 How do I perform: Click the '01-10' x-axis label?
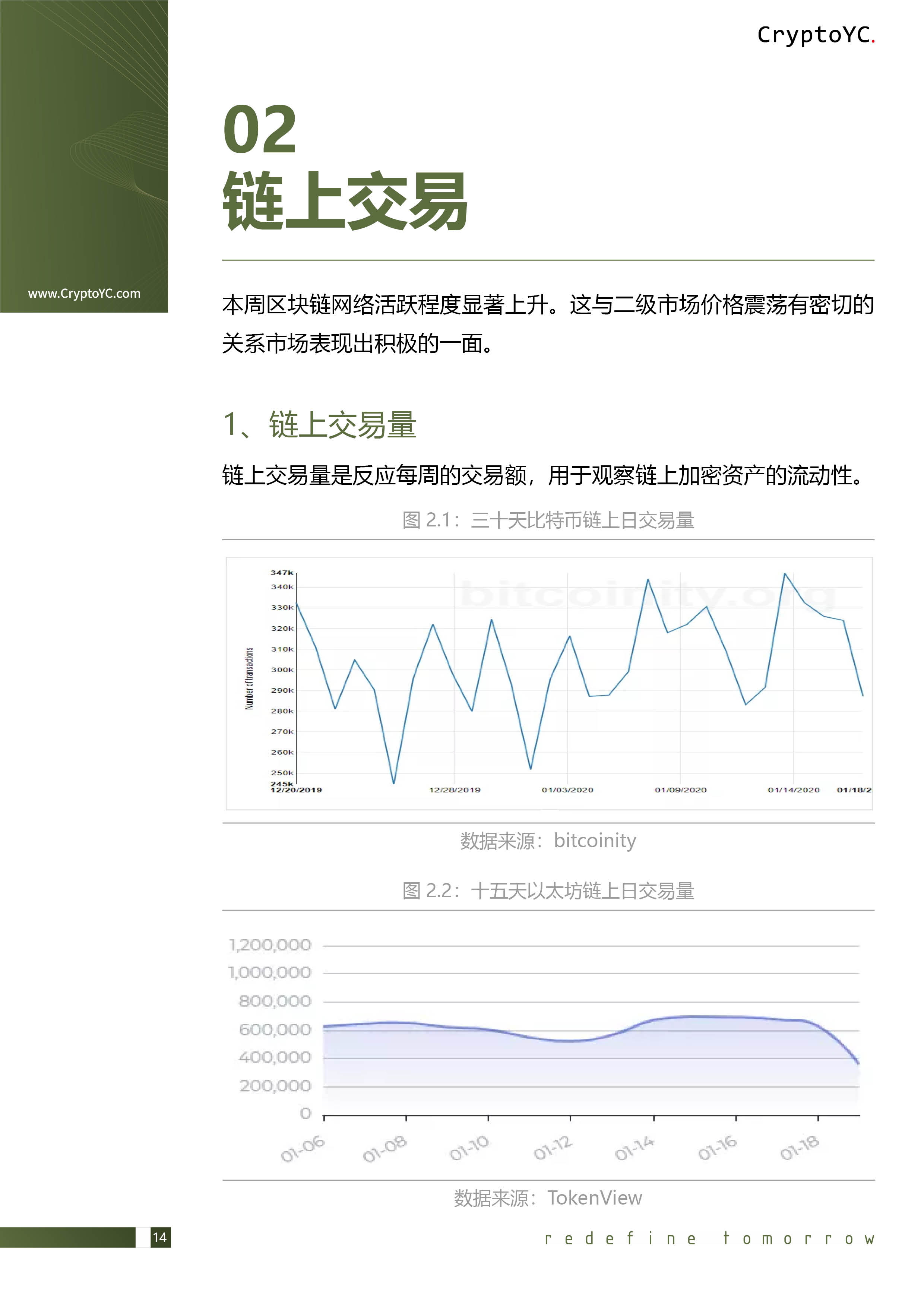pyautogui.click(x=469, y=1148)
